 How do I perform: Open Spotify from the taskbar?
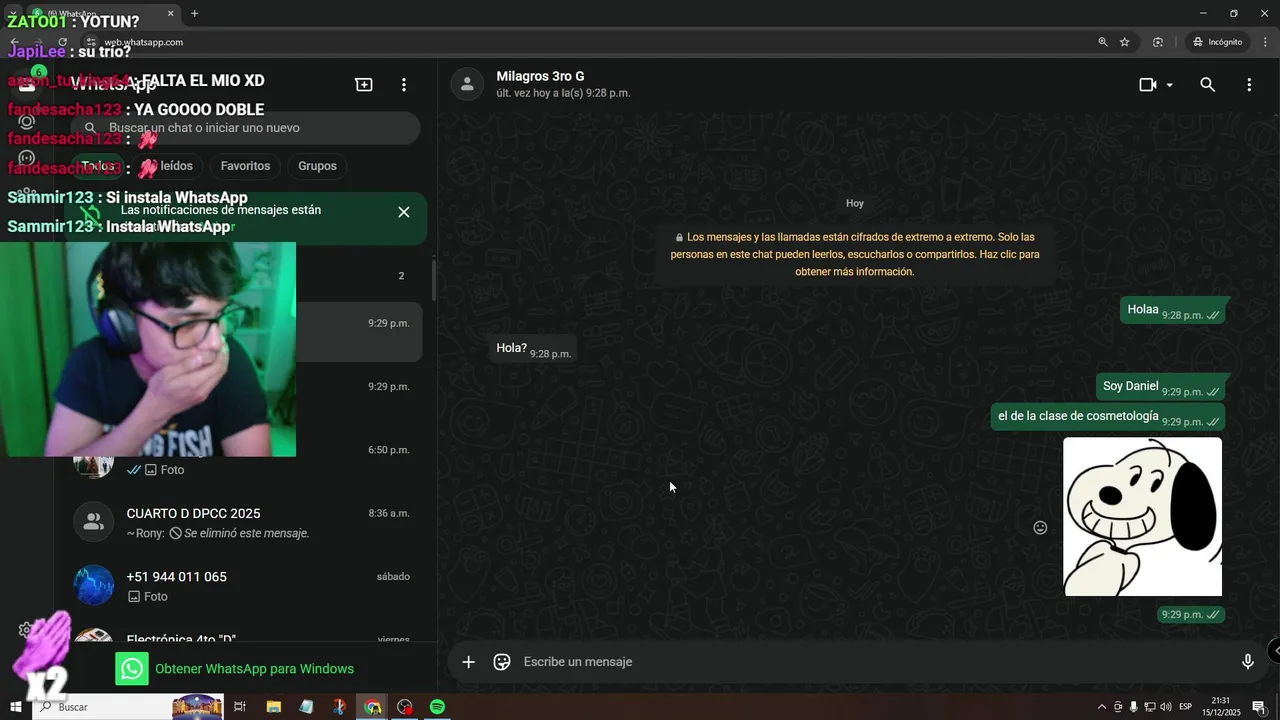(x=437, y=707)
